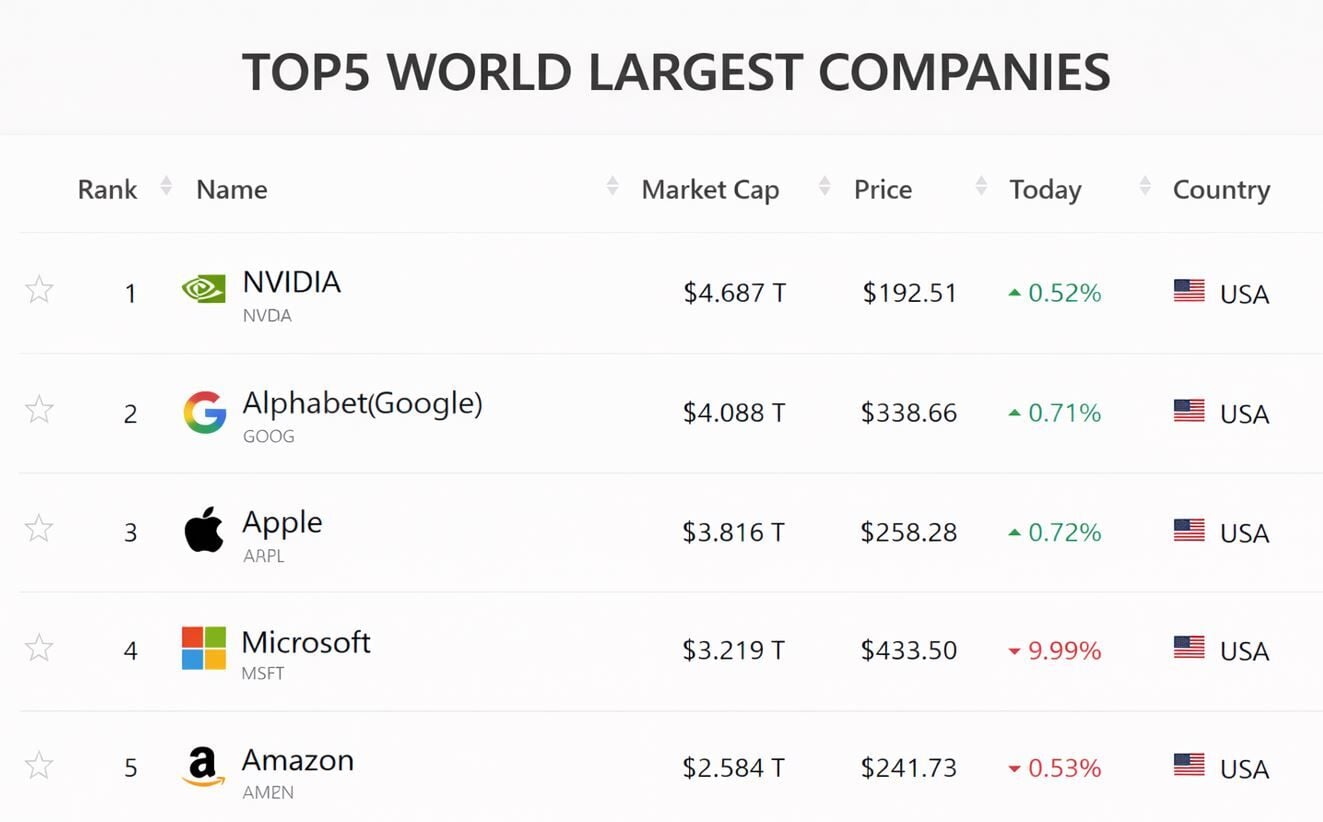Viewport: 1323px width, 822px height.
Task: Star NVIDIA as a favorite
Action: pos(39,290)
